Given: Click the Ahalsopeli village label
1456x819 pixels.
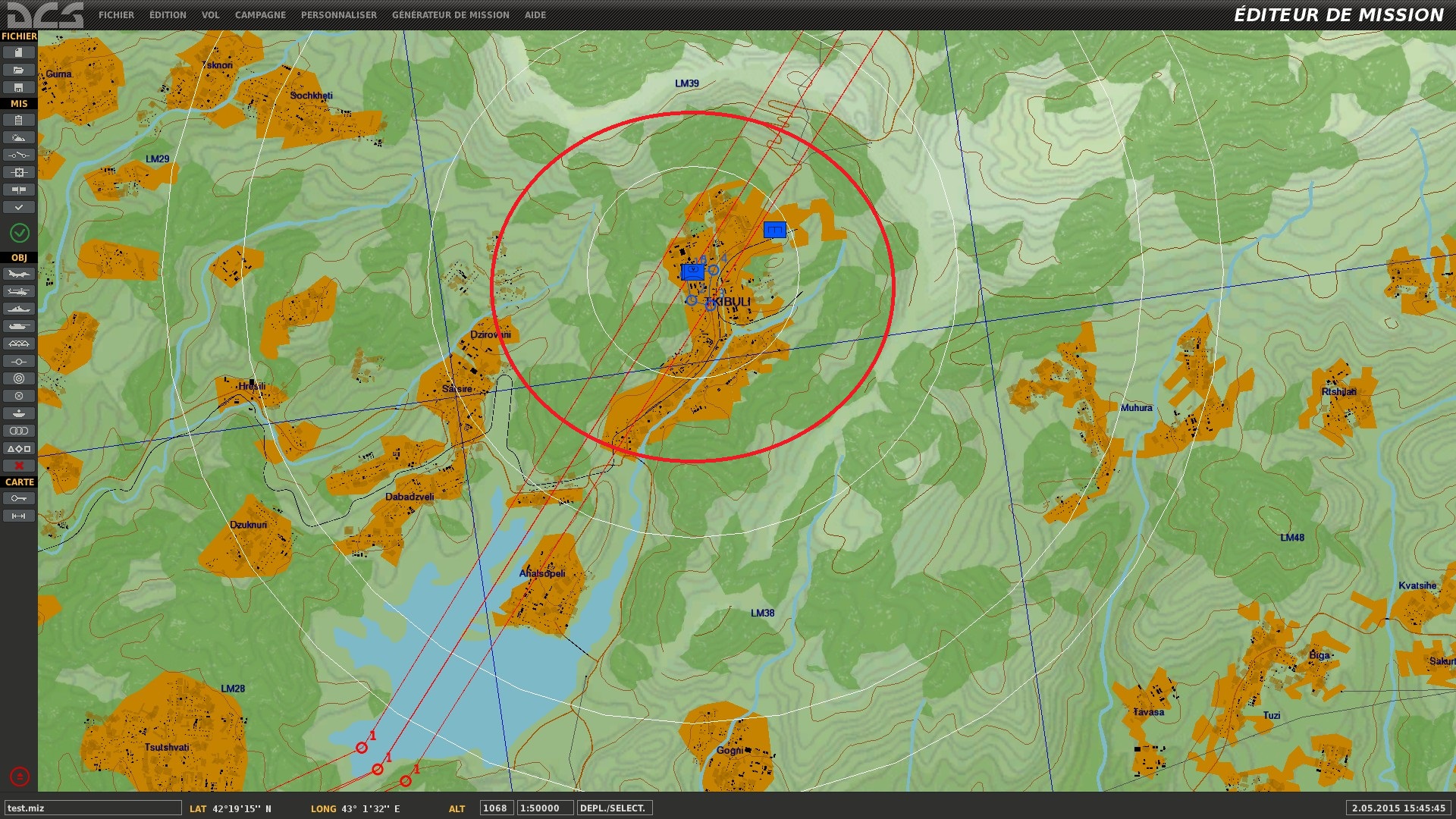Looking at the screenshot, I should coord(541,573).
